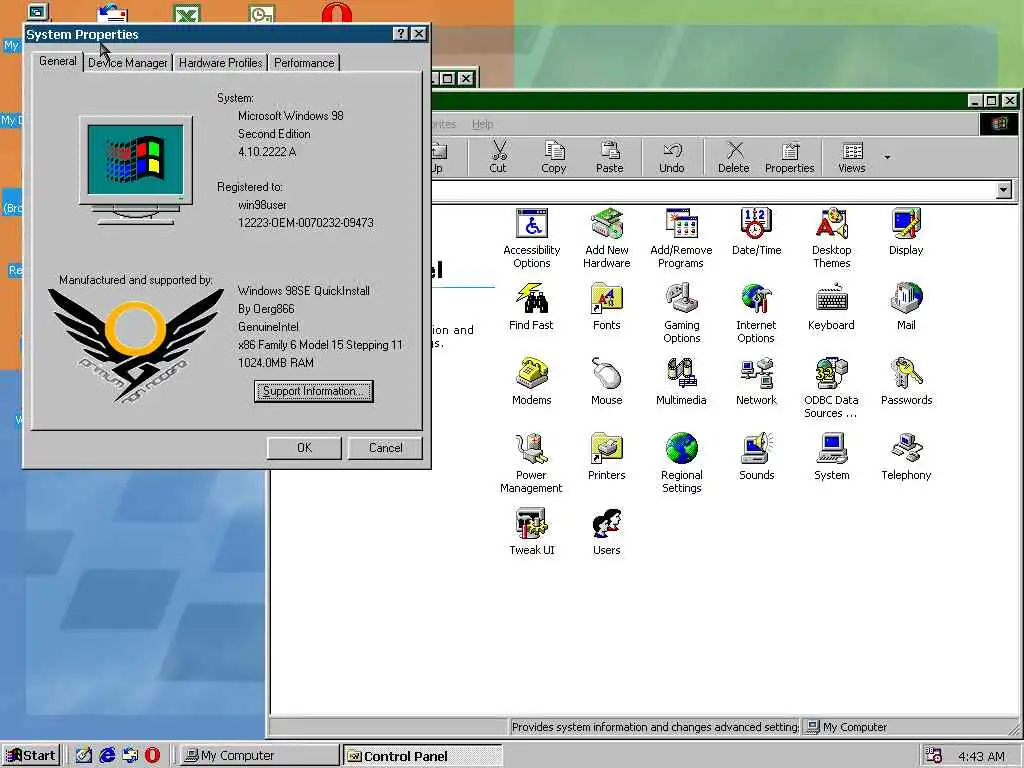This screenshot has height=768, width=1024.
Task: Open the Sounds applet icon
Action: pos(756,457)
